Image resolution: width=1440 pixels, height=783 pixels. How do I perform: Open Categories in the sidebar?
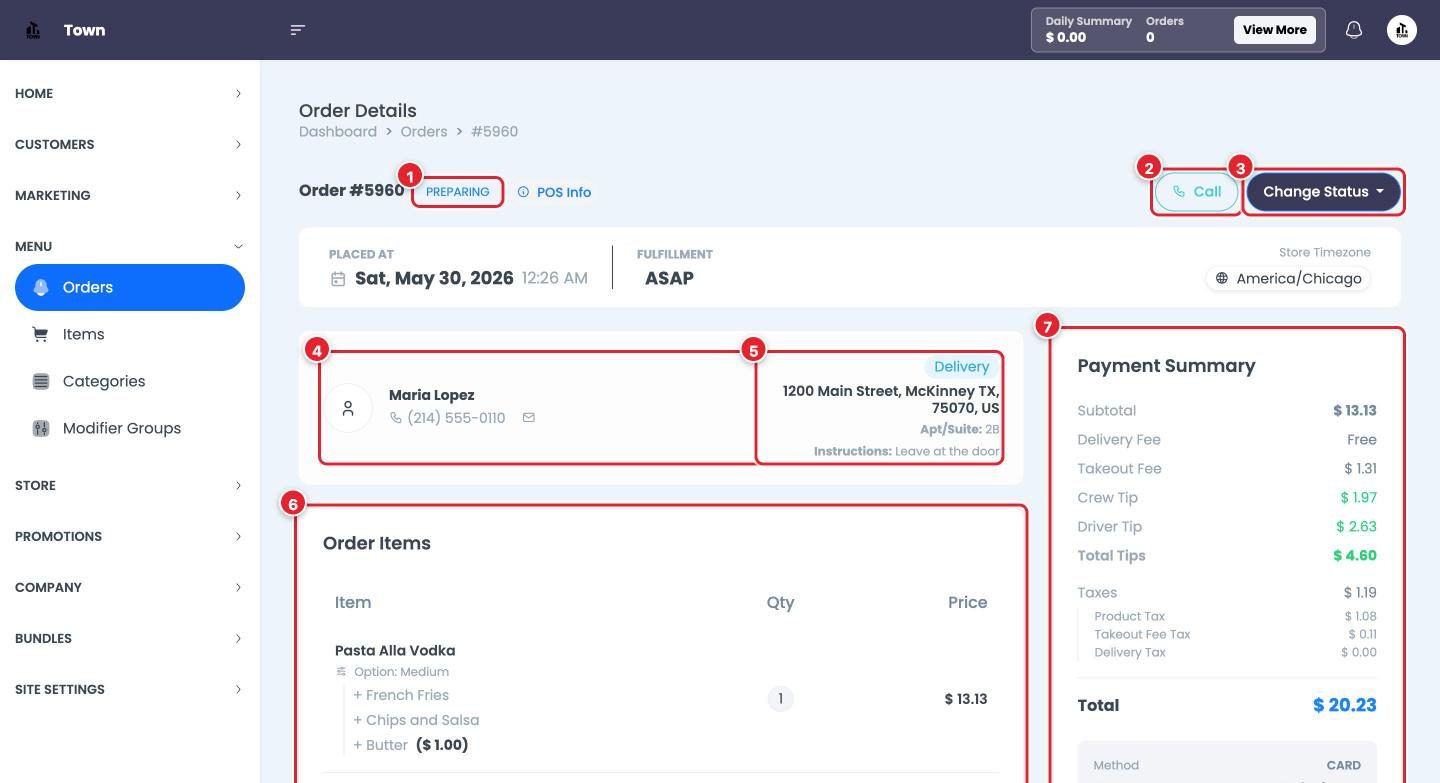click(130, 381)
